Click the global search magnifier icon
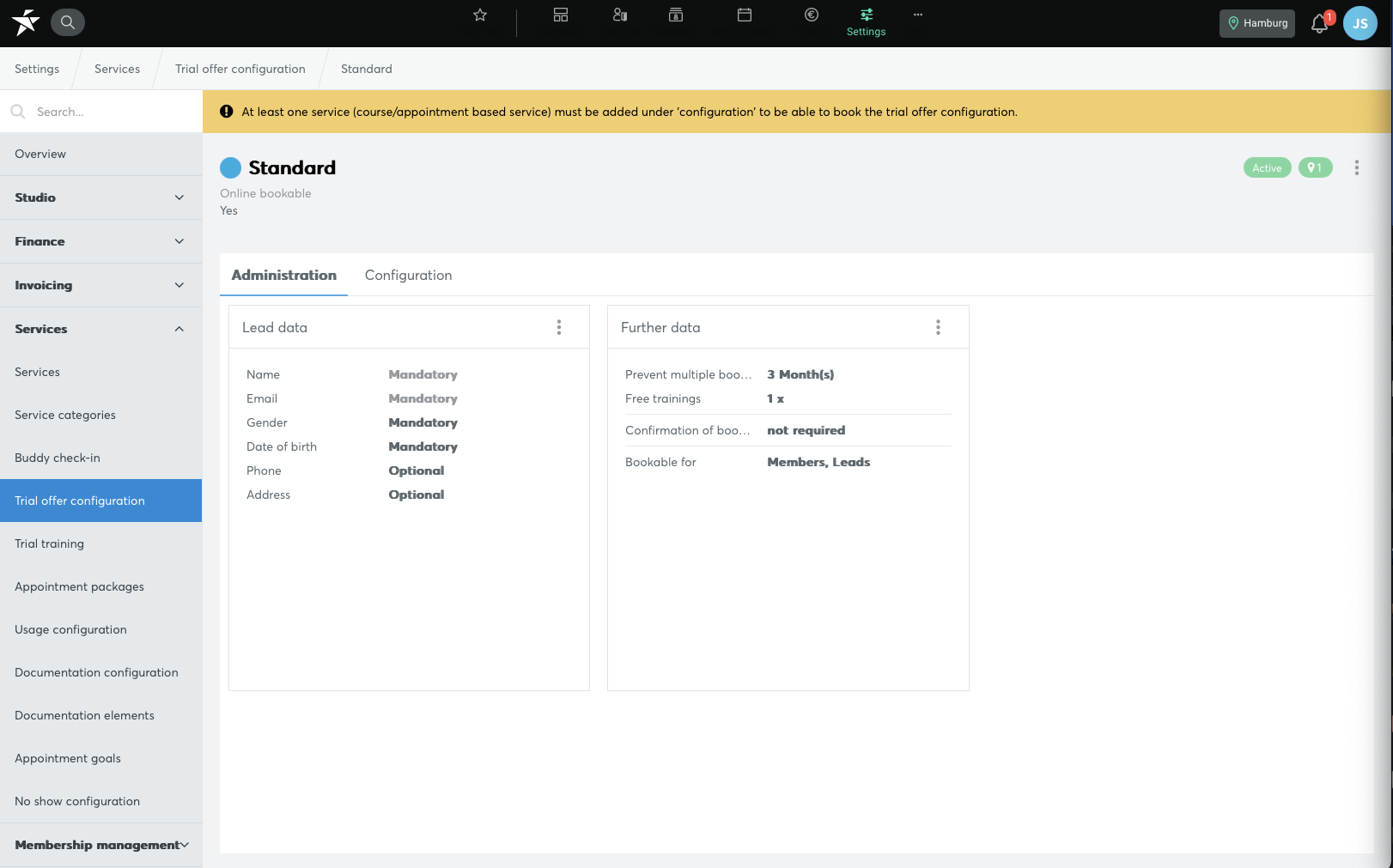The height and width of the screenshot is (868, 1393). pyautogui.click(x=68, y=22)
